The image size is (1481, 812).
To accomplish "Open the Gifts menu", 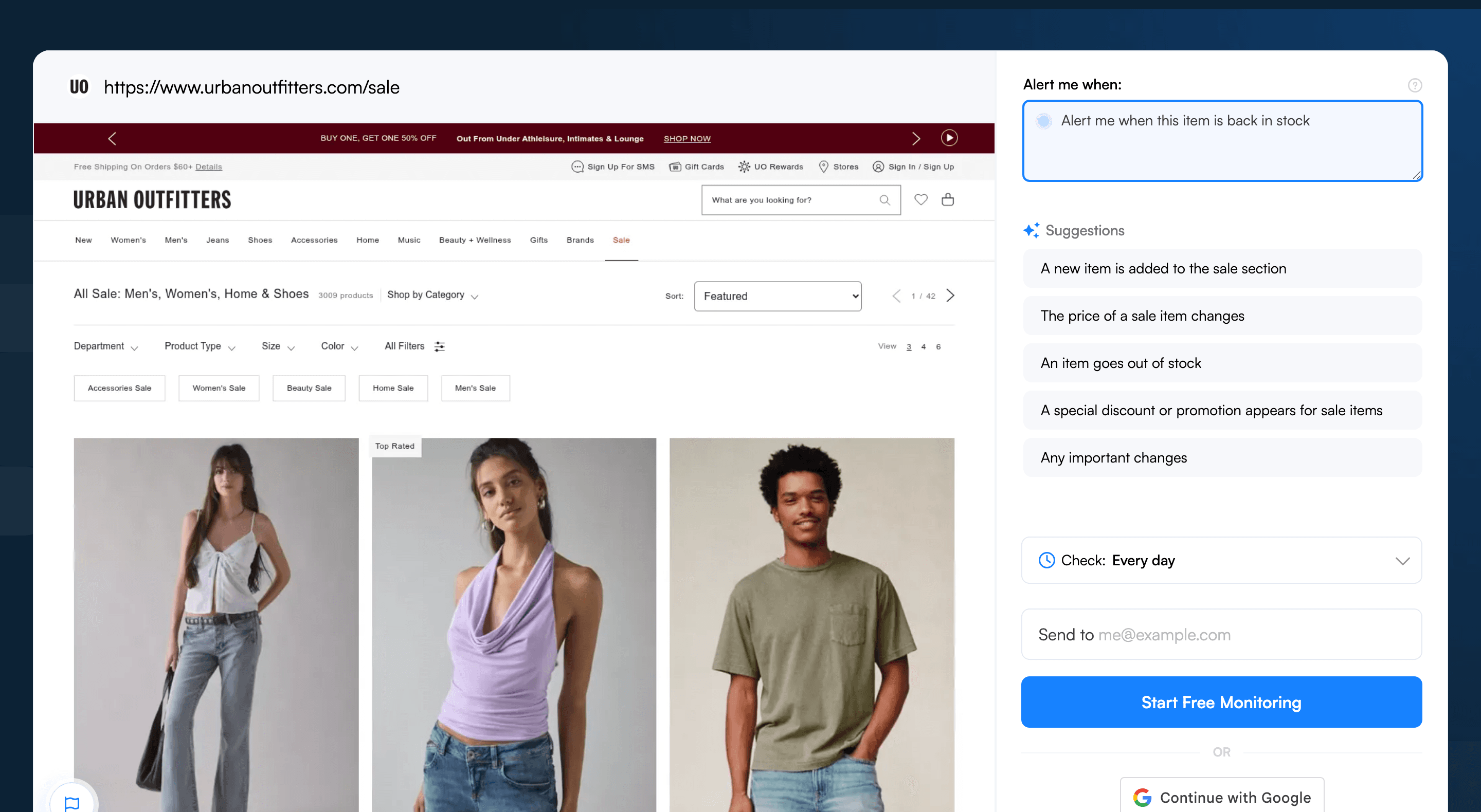I will [x=539, y=240].
